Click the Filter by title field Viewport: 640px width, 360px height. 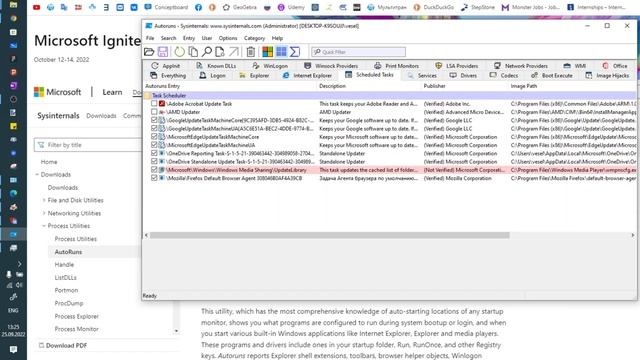(x=88, y=145)
